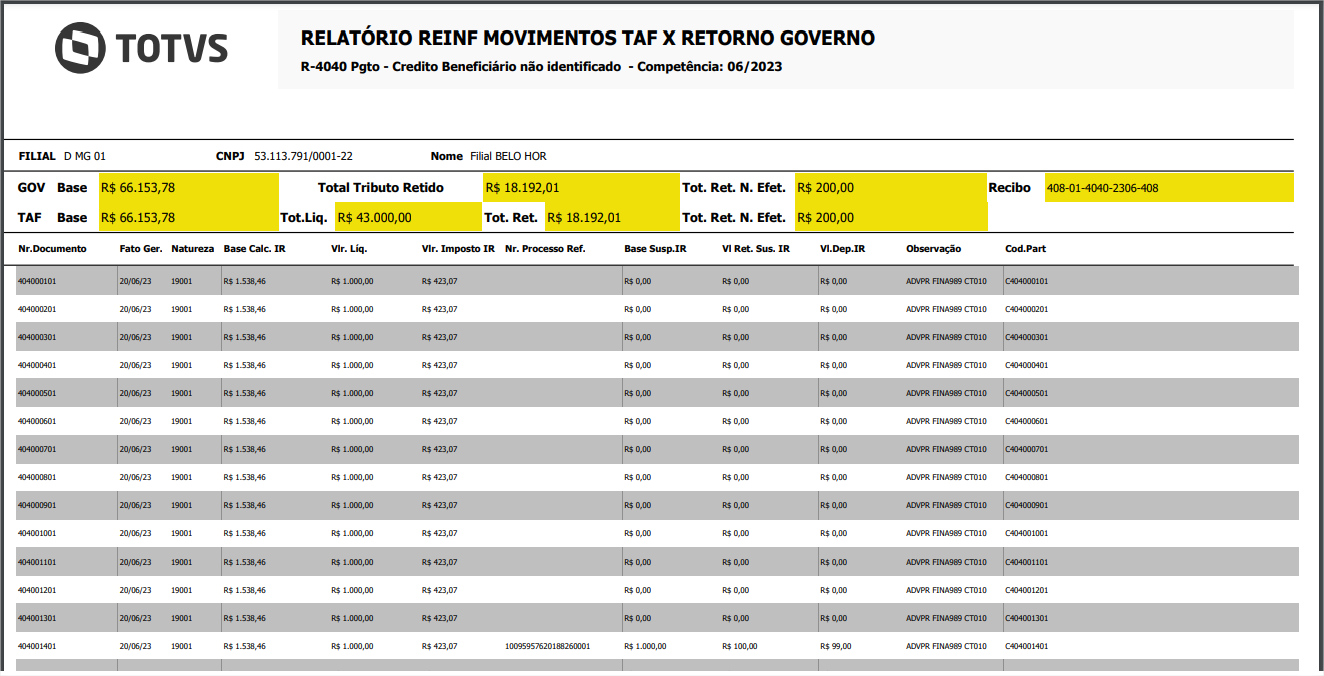Select document number 404000201
Viewport: 1324px width, 676px height.
(37, 310)
